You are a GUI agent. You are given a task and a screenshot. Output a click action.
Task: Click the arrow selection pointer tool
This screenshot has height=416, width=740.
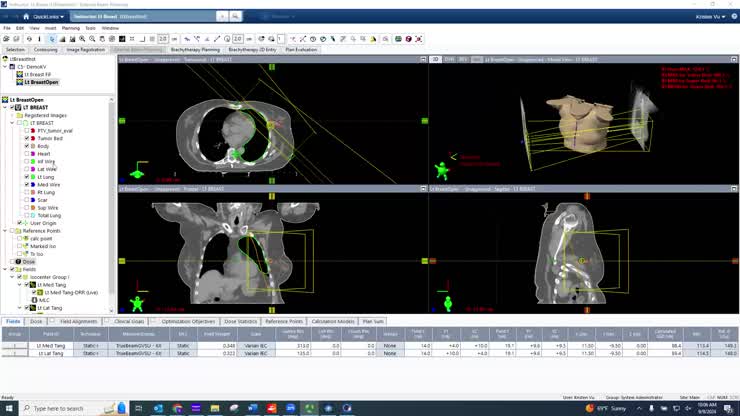pos(52,39)
